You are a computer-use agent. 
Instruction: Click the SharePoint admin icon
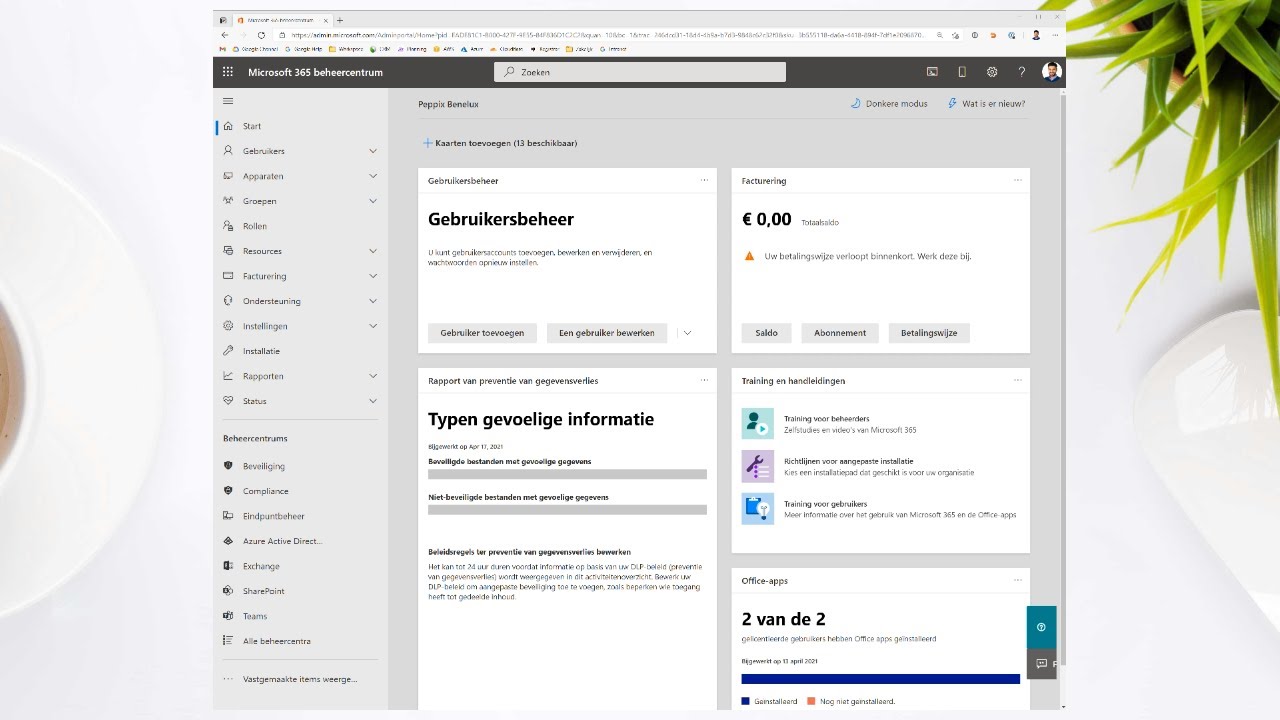(228, 591)
